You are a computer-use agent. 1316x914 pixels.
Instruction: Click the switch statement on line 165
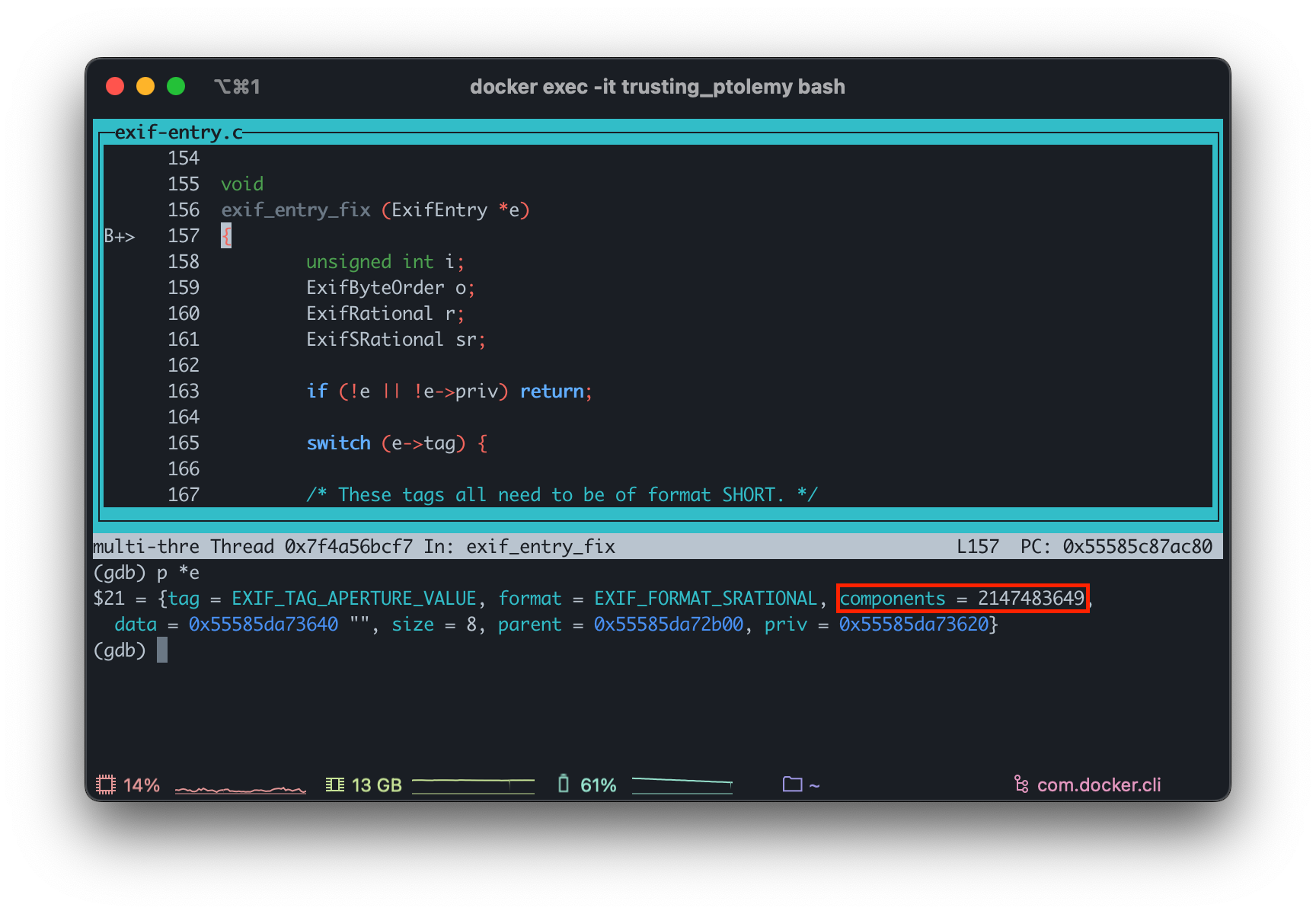(x=338, y=443)
